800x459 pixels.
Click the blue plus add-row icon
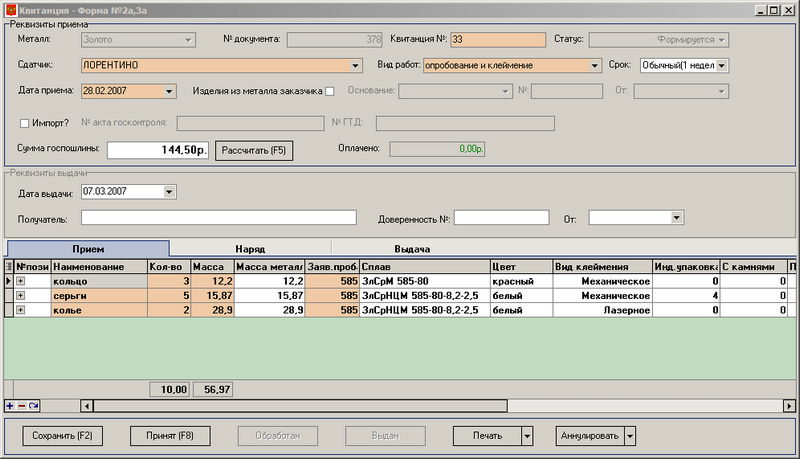10,405
